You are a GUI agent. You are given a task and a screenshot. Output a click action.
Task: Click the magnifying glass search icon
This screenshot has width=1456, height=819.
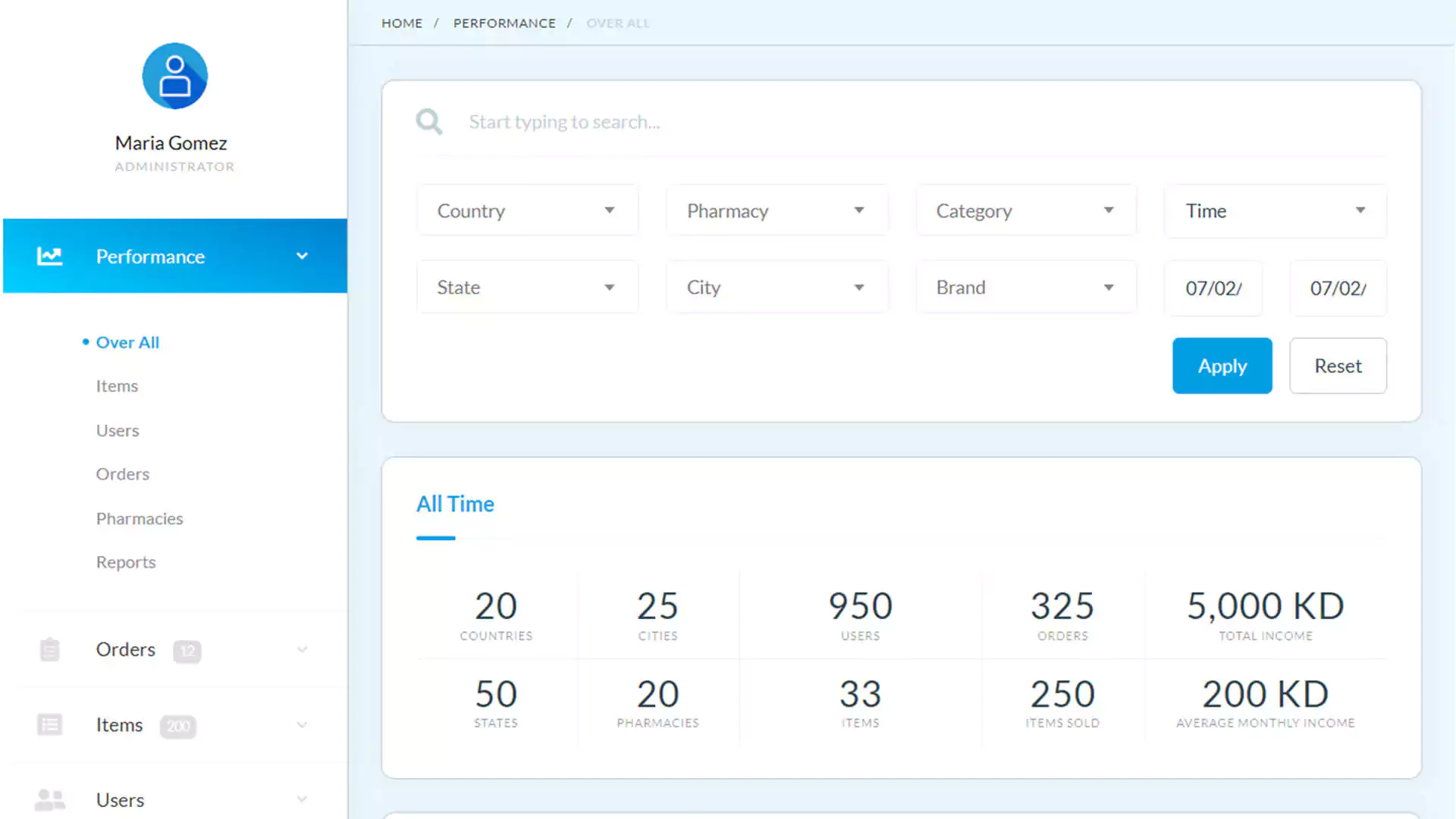pyautogui.click(x=429, y=121)
